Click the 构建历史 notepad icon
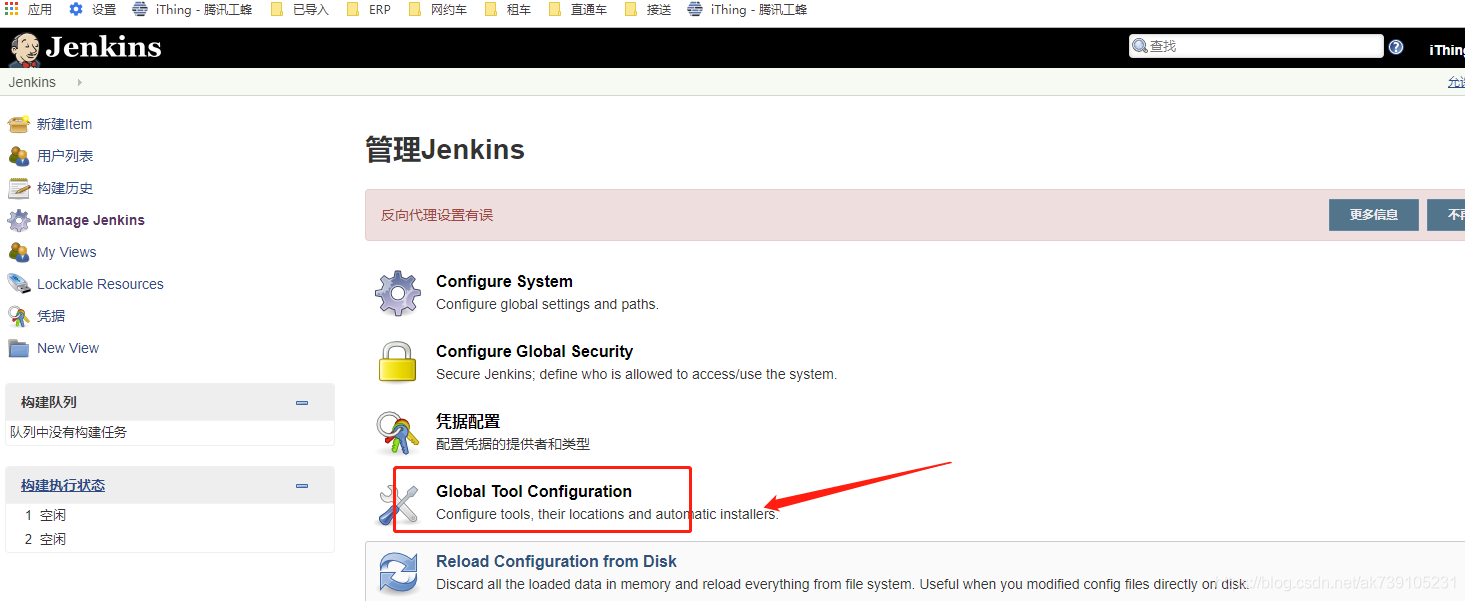The image size is (1465, 601). pos(19,188)
